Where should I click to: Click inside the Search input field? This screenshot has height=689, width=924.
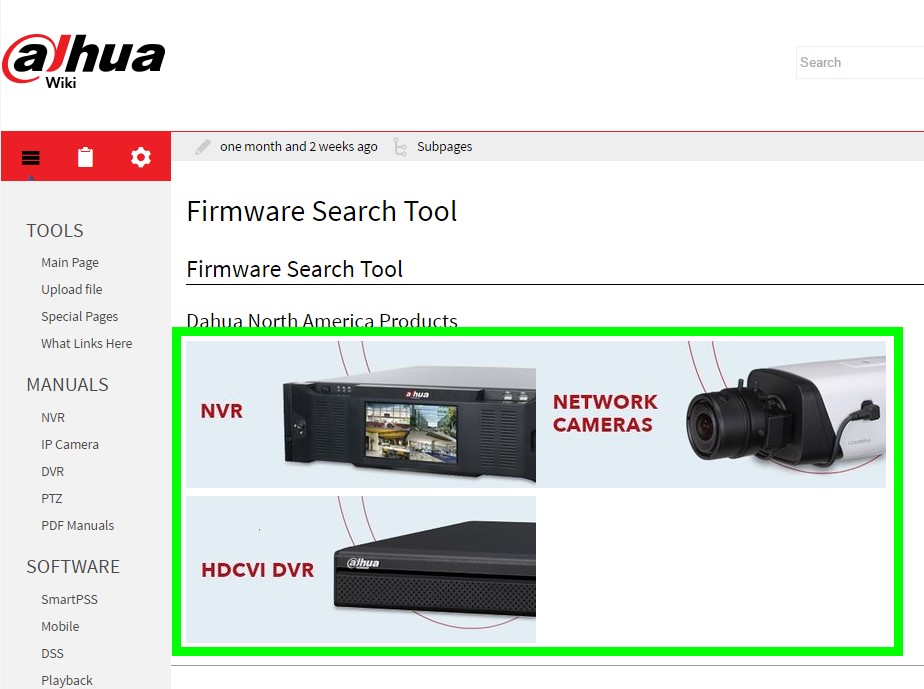(x=860, y=62)
